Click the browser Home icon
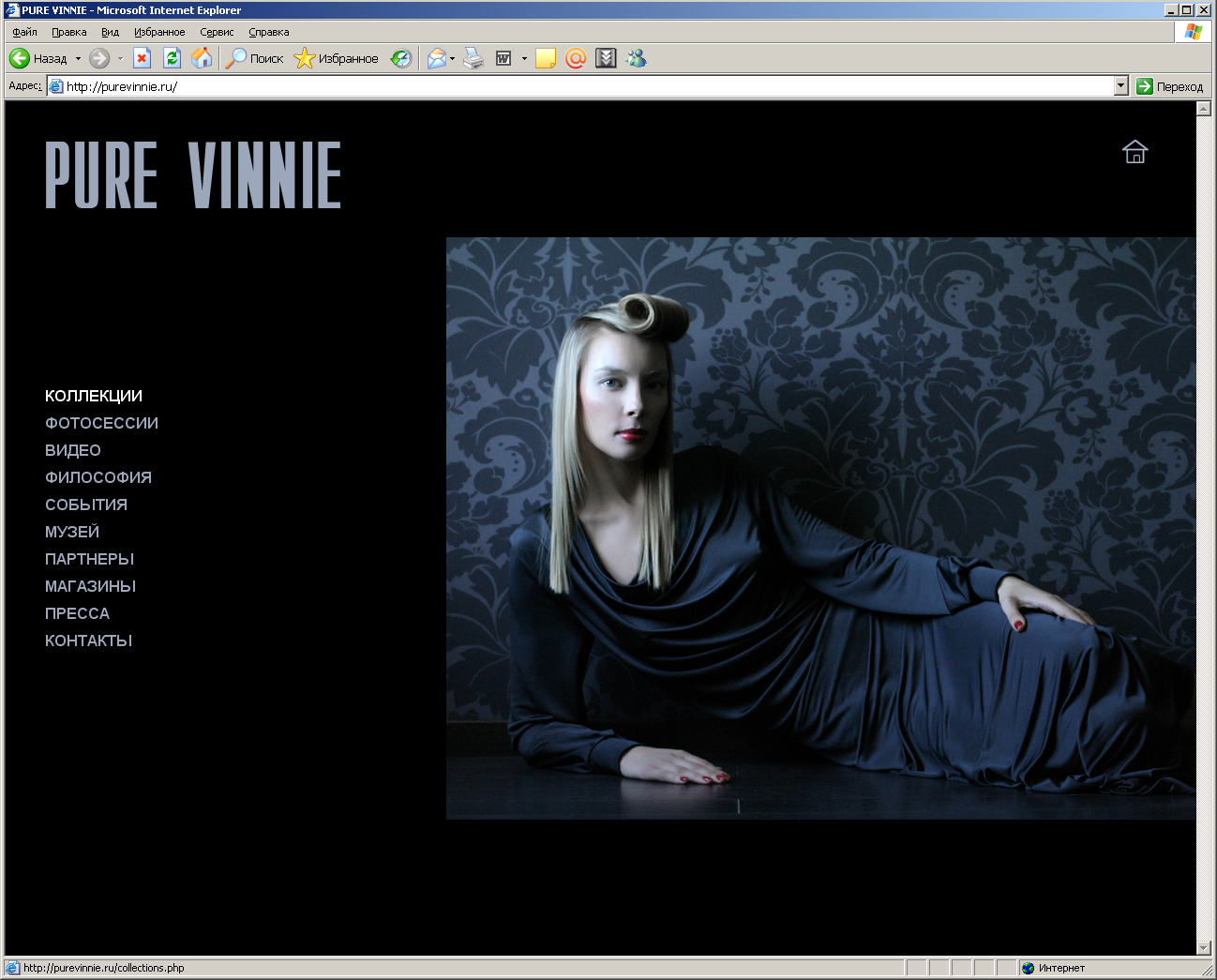The height and width of the screenshot is (980, 1217). click(x=203, y=58)
